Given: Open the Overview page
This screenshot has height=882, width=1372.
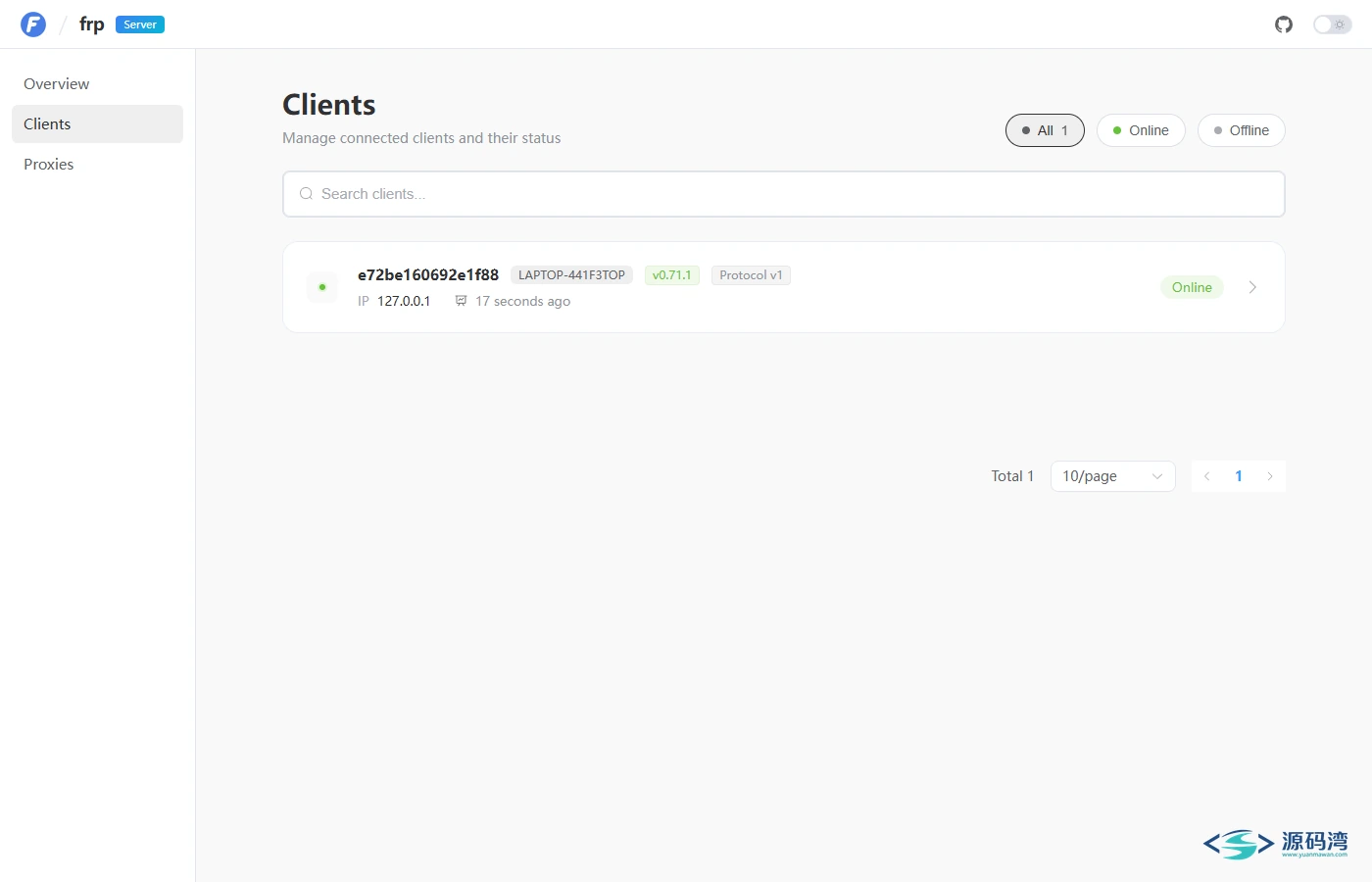Looking at the screenshot, I should [x=97, y=84].
